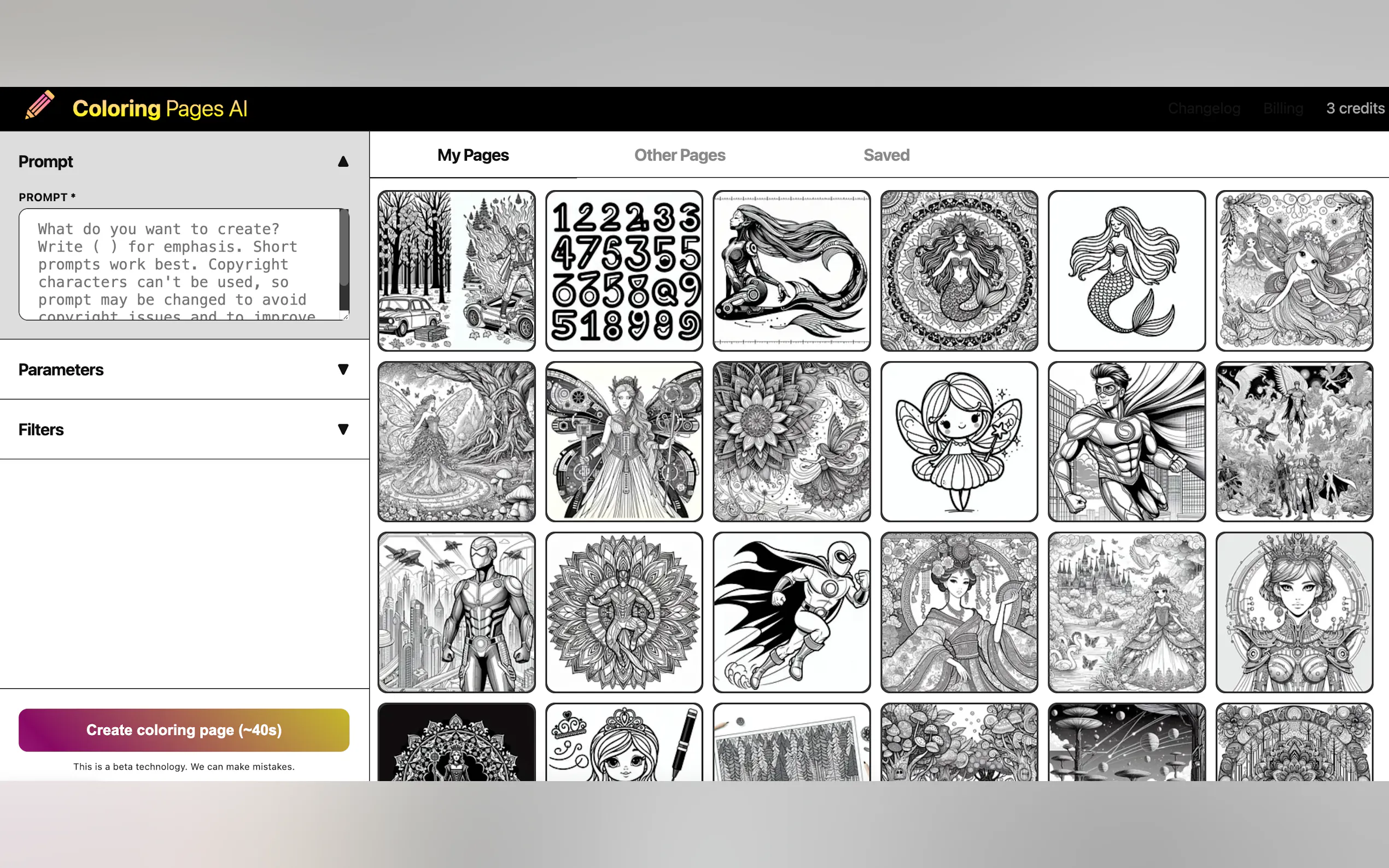Switch to the Other Pages tab
Screen dimensions: 1389x868
click(x=679, y=155)
